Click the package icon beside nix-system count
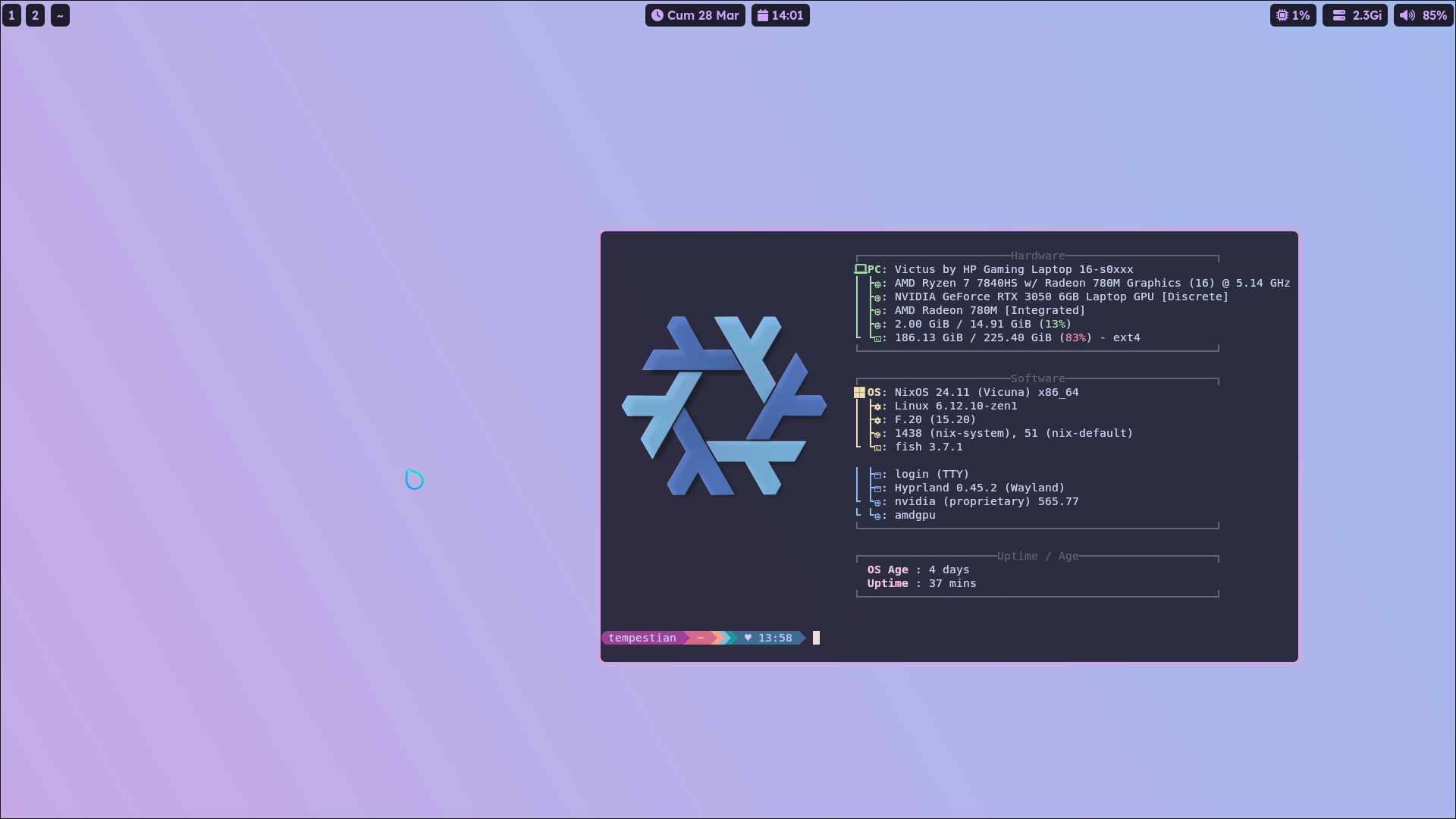This screenshot has width=1456, height=819. pyautogui.click(x=877, y=434)
